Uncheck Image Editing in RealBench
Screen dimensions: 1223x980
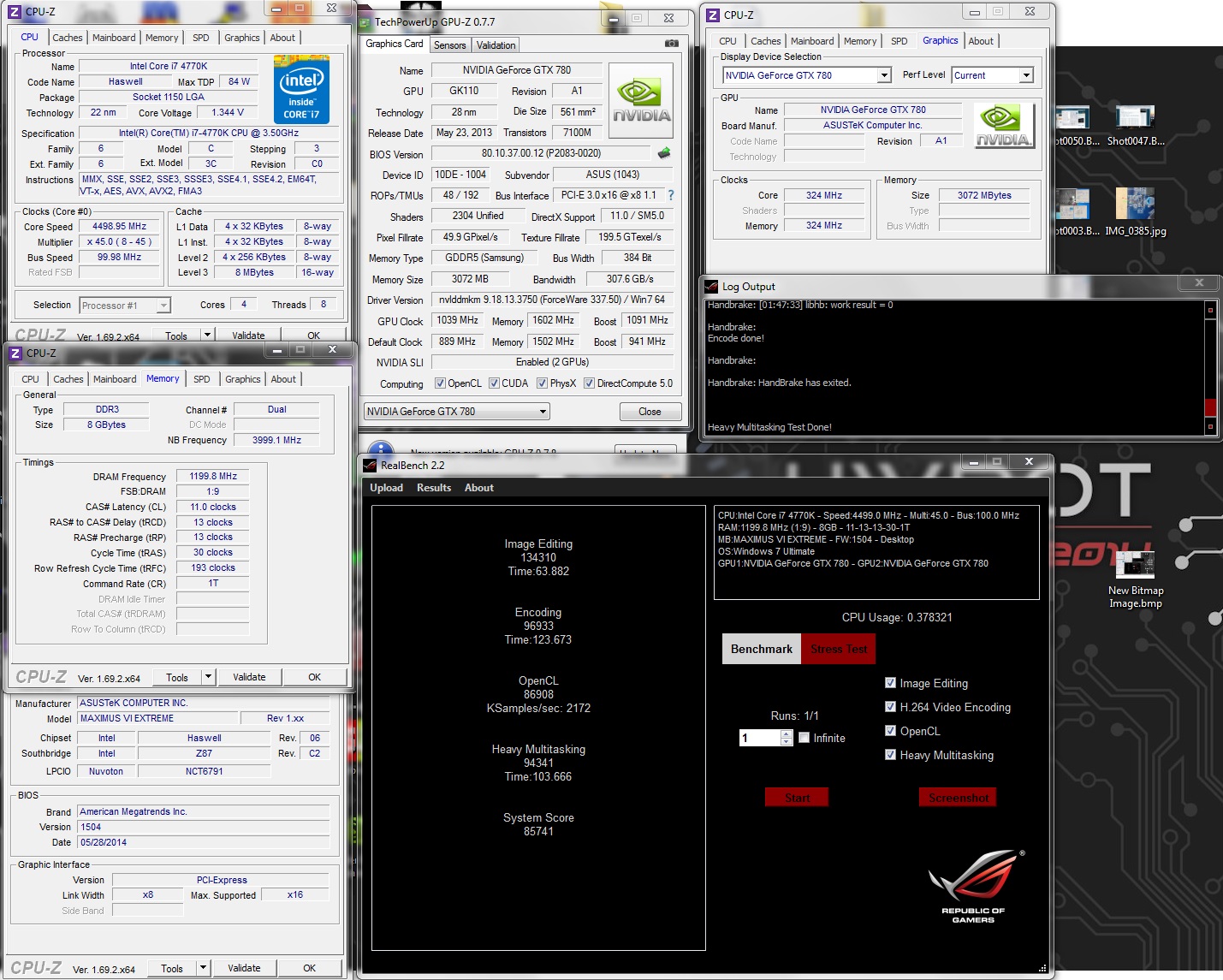(890, 683)
